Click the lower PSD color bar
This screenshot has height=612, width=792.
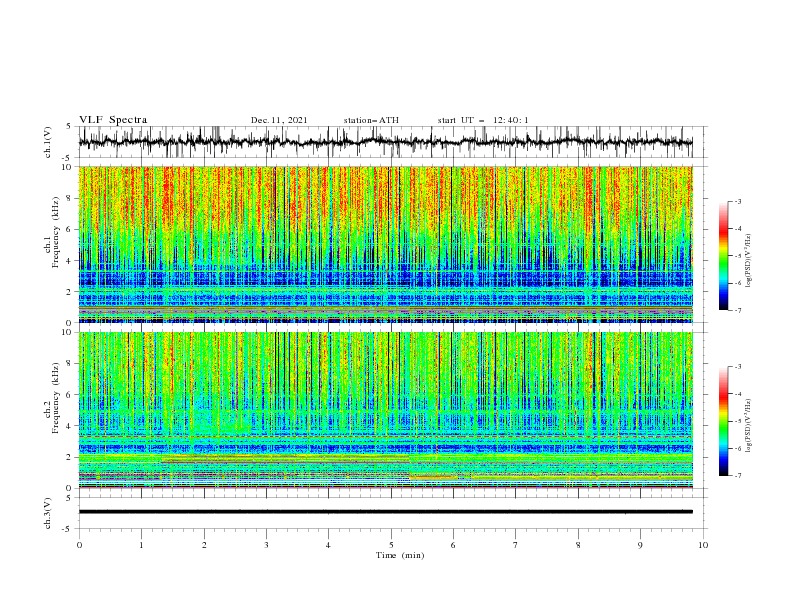click(723, 421)
